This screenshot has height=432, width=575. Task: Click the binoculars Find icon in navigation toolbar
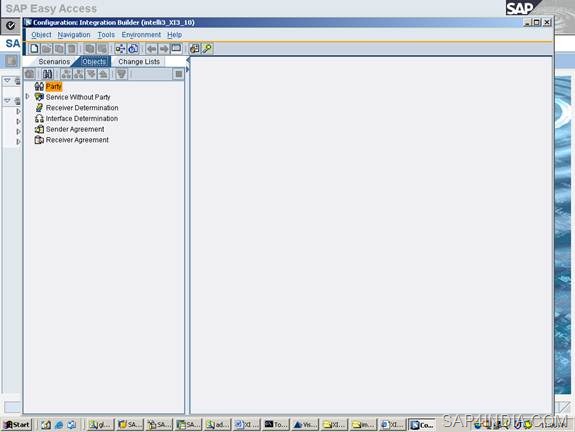coord(47,74)
